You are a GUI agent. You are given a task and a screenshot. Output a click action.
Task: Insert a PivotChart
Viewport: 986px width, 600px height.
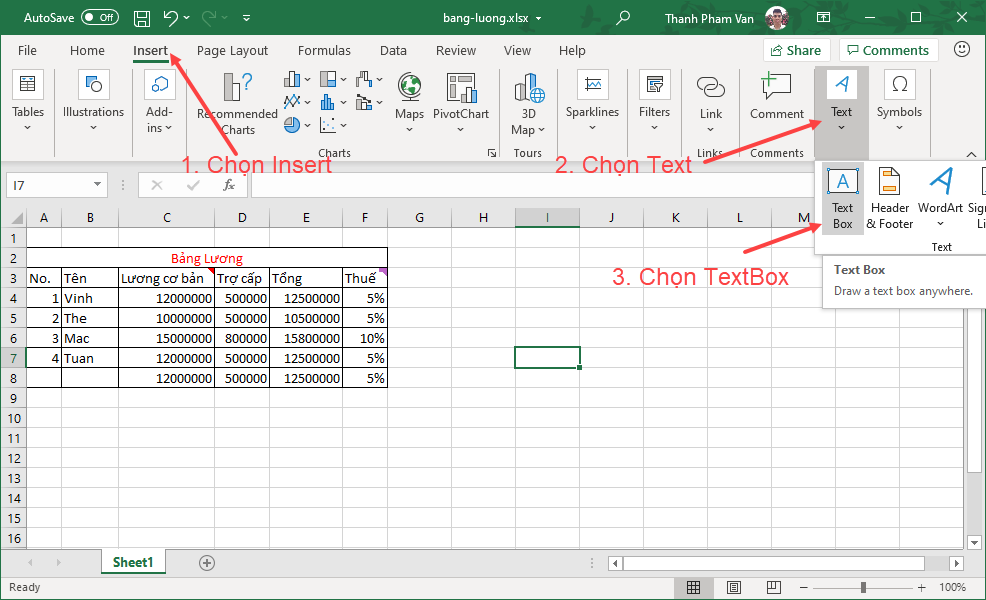pos(460,103)
